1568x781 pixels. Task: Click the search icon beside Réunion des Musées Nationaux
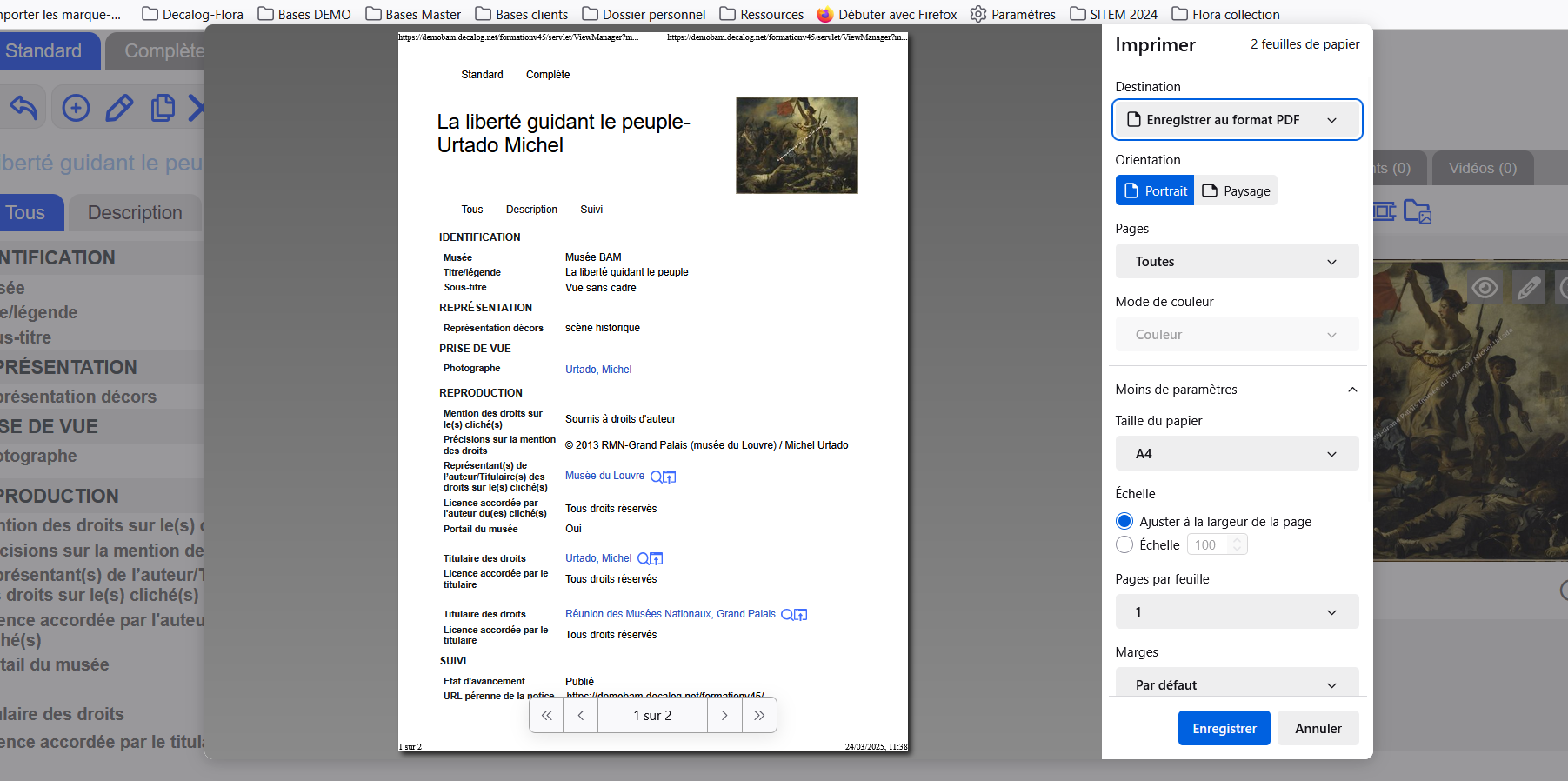coord(787,615)
